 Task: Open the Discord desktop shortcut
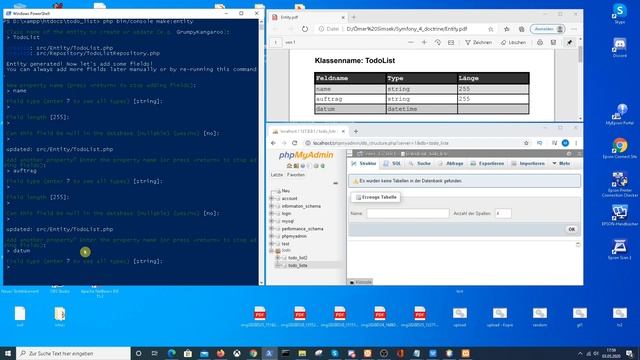(x=620, y=47)
